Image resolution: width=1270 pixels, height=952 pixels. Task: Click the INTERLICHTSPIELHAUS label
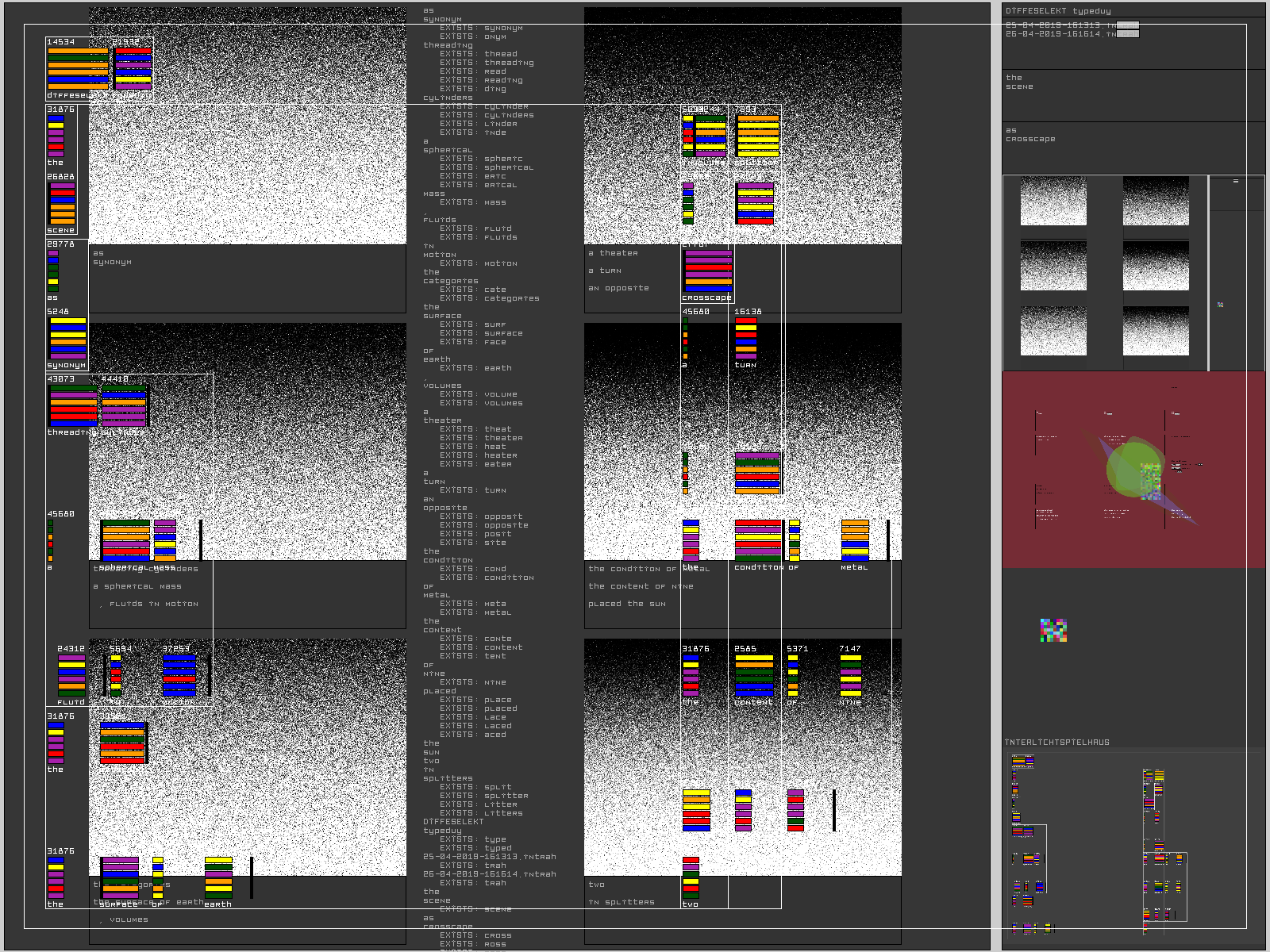coord(1057,743)
